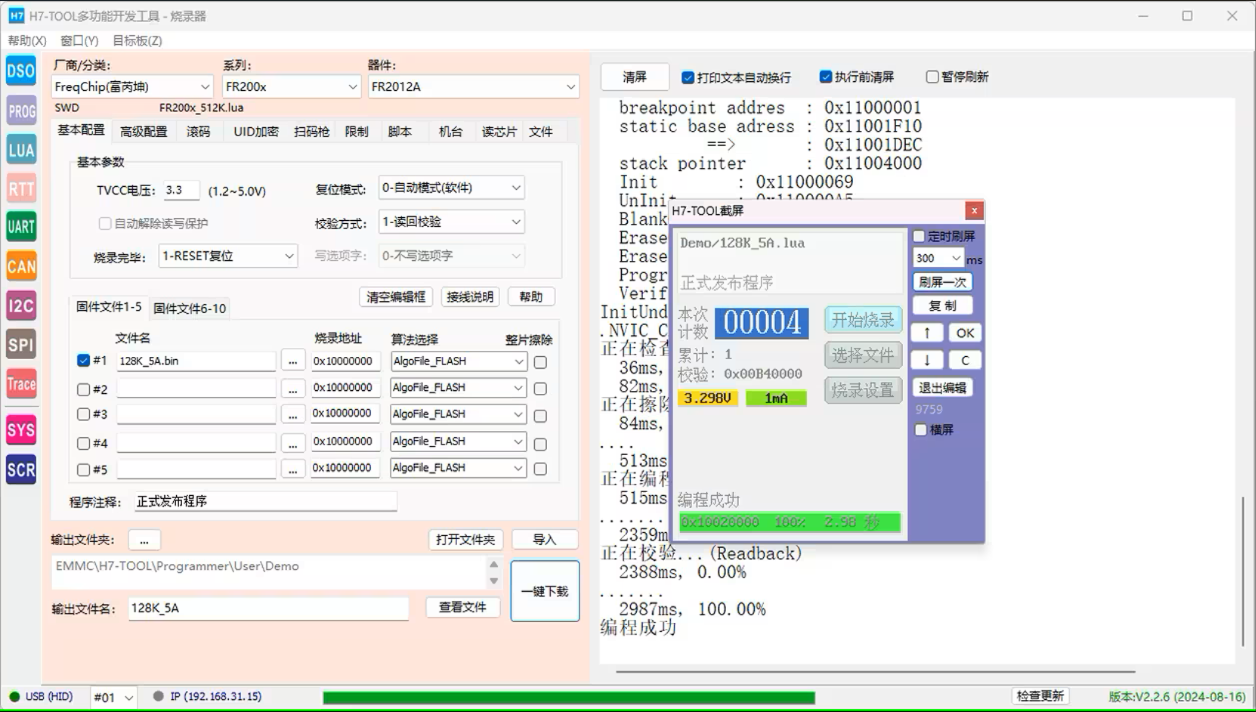The width and height of the screenshot is (1256, 712).
Task: Open the 窗口(Y) menu
Action: point(79,41)
